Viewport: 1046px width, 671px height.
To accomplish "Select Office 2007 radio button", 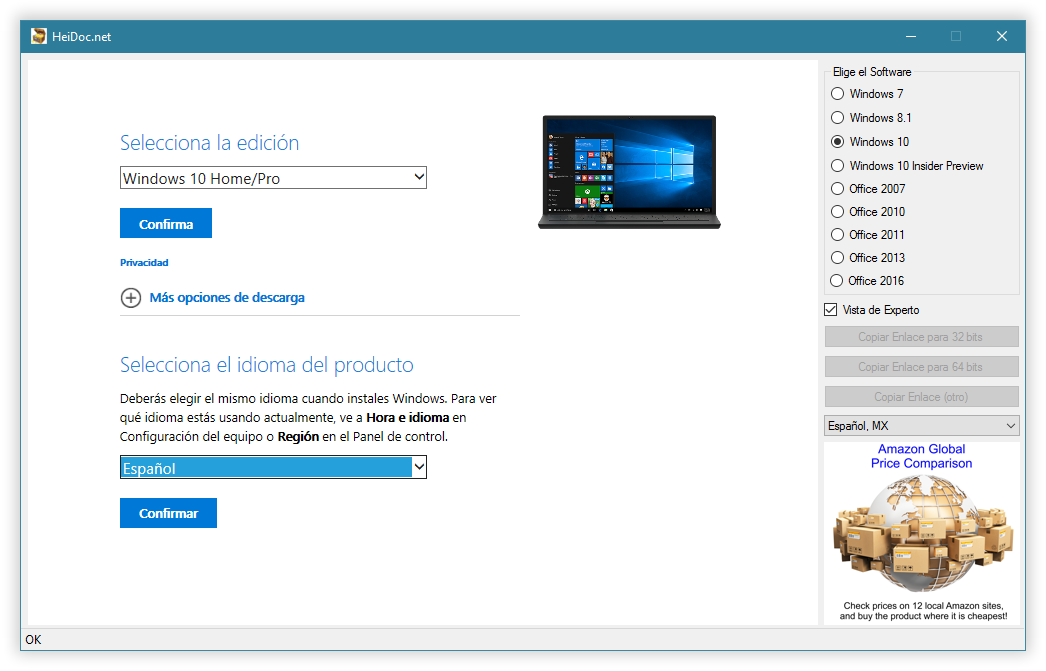I will point(837,189).
